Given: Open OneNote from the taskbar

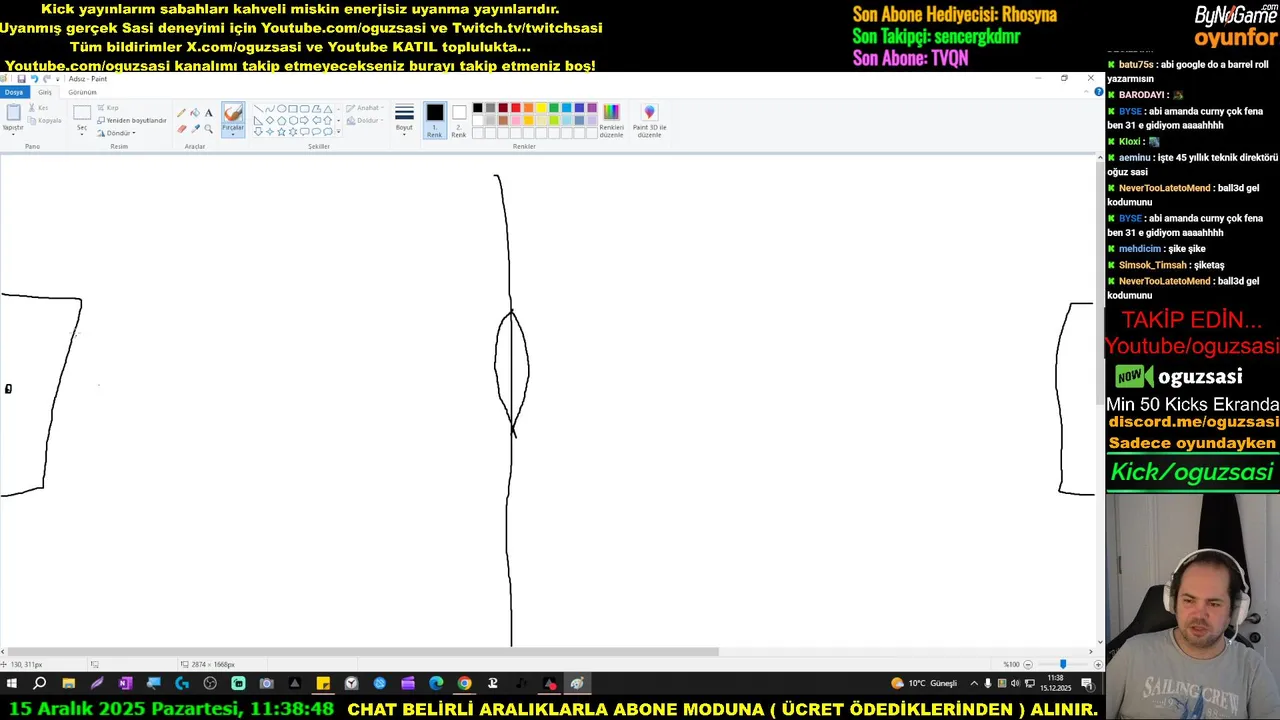Looking at the screenshot, I should pos(125,684).
